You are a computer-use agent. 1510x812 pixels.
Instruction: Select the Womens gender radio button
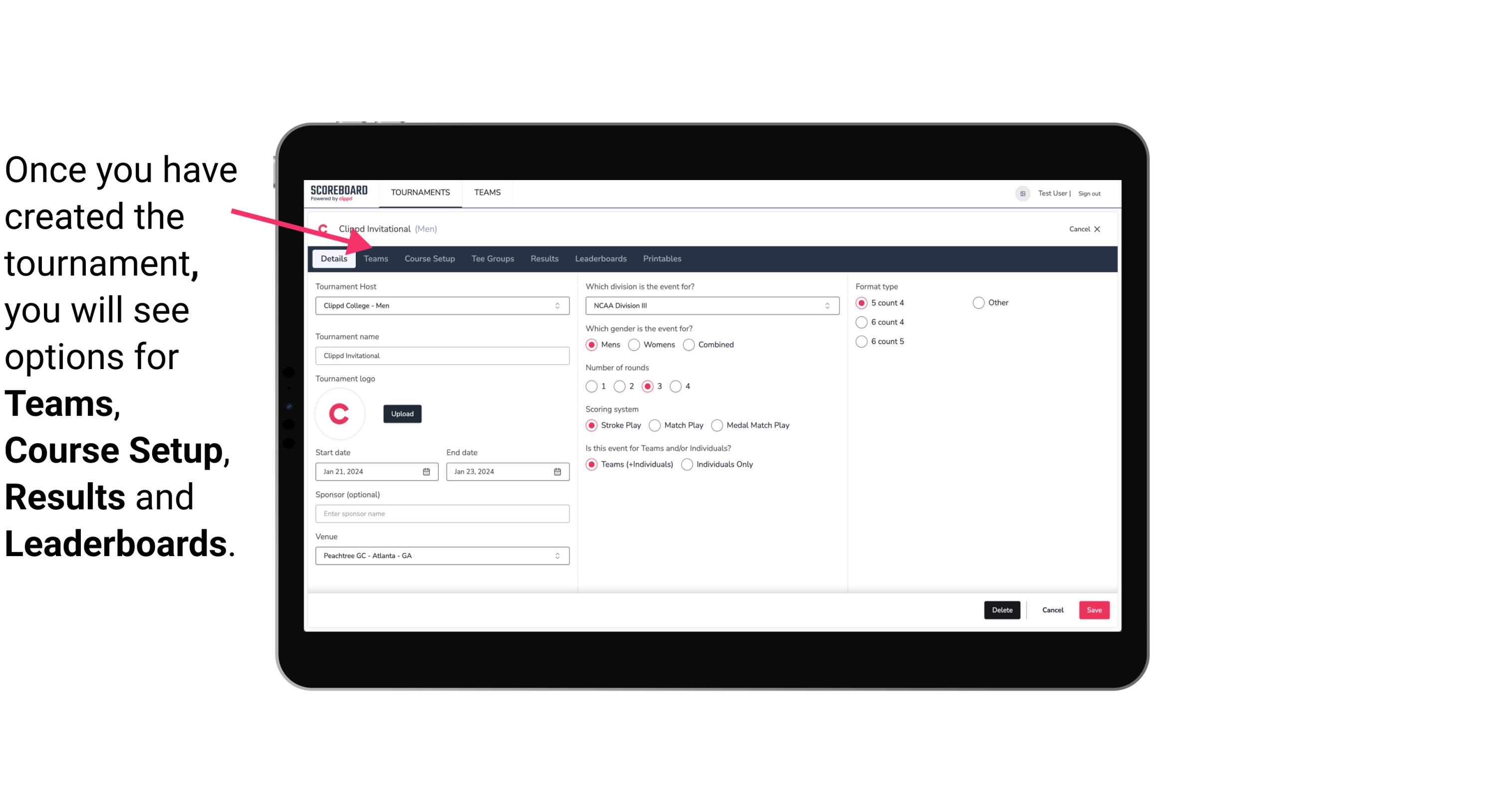pyautogui.click(x=633, y=344)
